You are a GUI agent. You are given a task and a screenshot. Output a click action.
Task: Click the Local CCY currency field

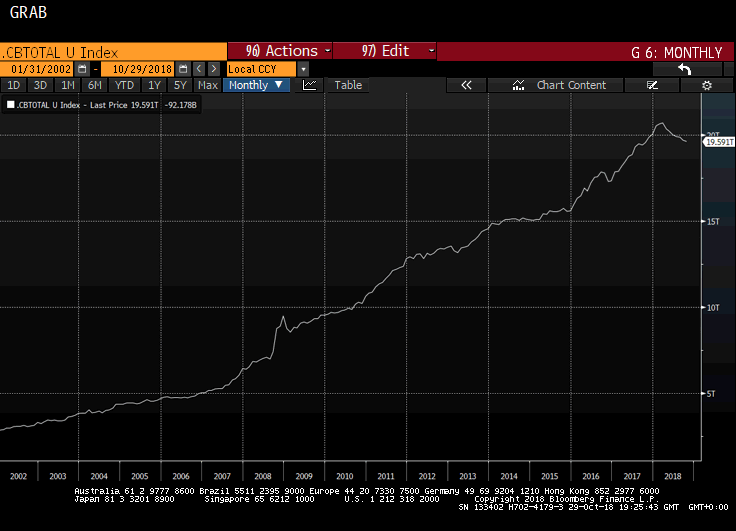[x=261, y=69]
